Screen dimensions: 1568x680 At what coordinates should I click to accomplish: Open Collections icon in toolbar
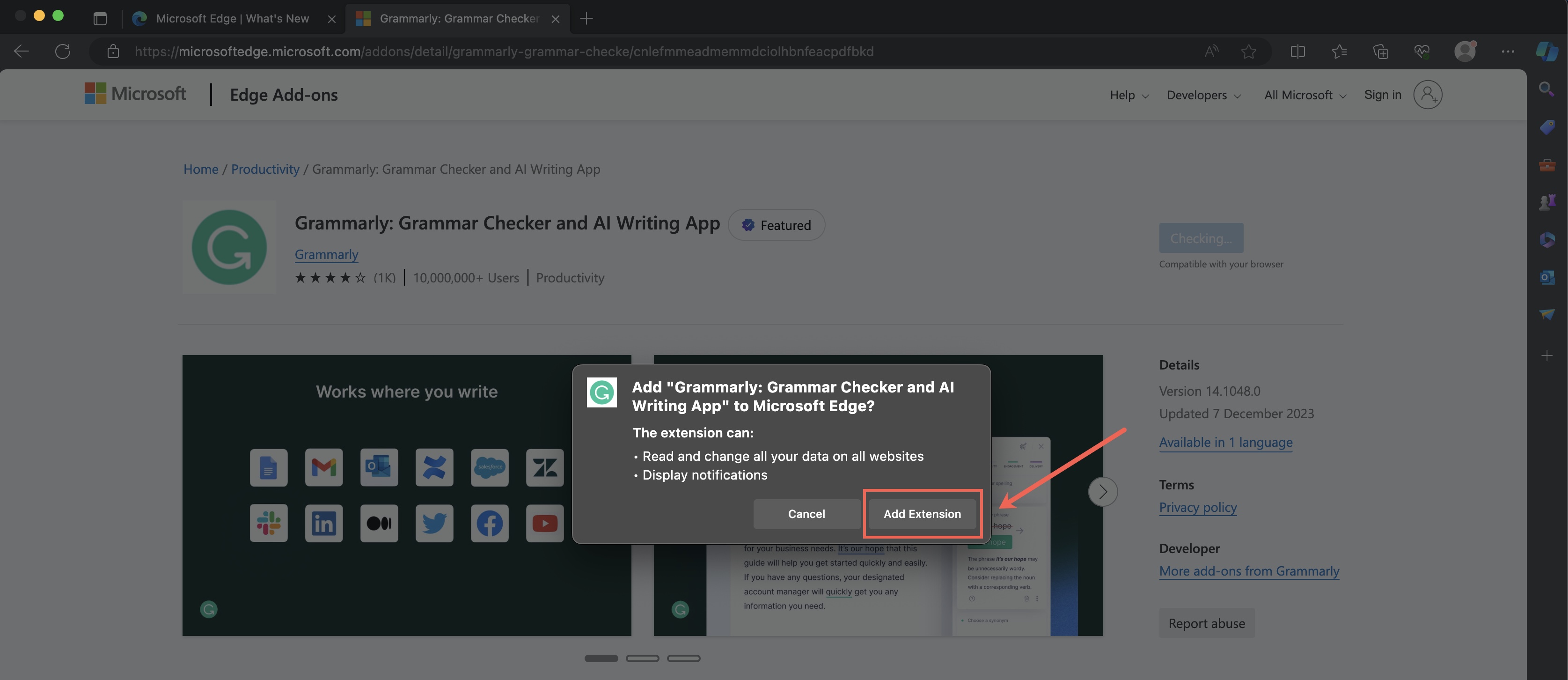point(1380,51)
